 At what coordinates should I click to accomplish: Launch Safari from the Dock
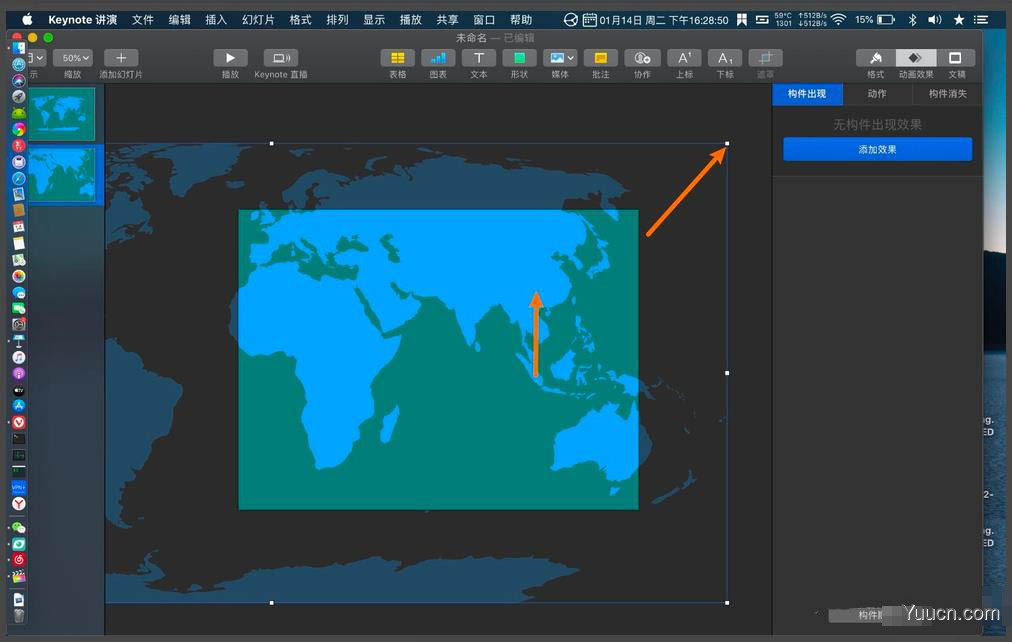pyautogui.click(x=19, y=179)
